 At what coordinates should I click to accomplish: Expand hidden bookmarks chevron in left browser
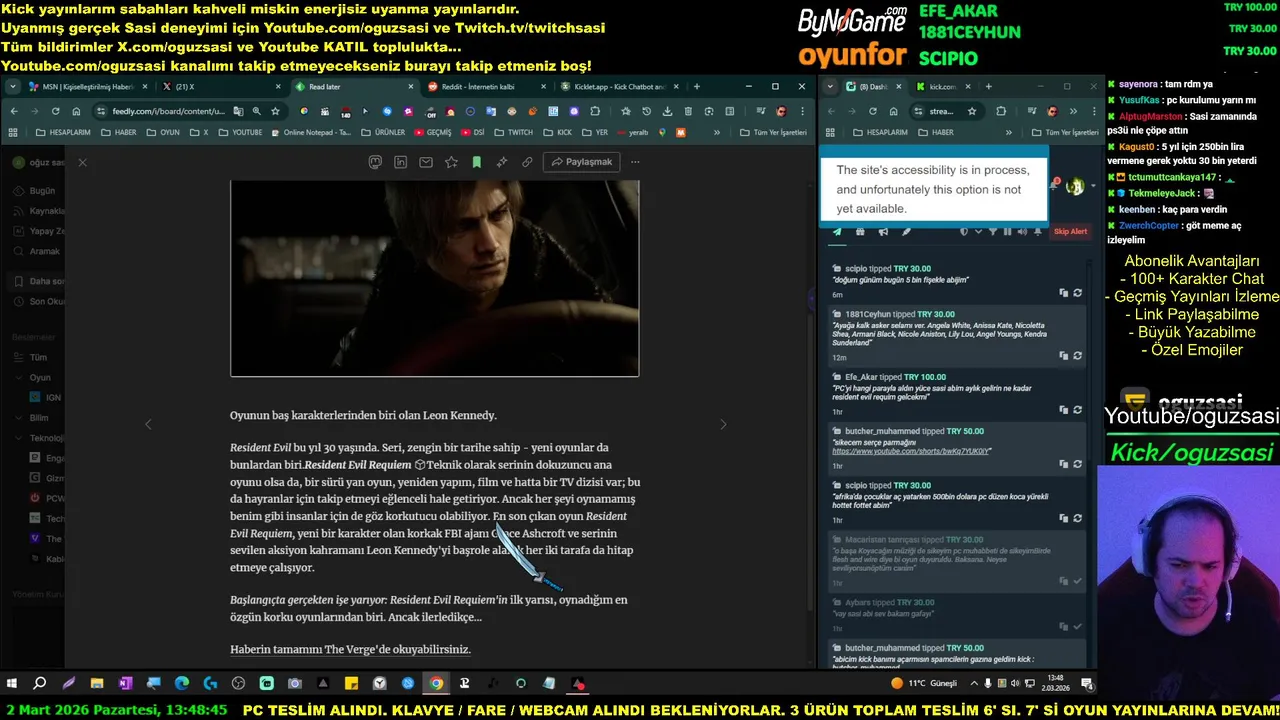pyautogui.click(x=717, y=132)
